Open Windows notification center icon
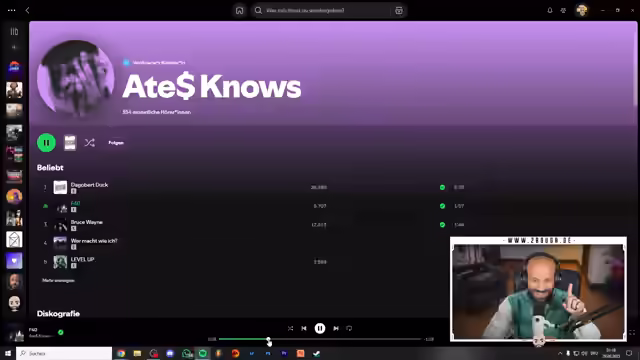 [x=629, y=353]
